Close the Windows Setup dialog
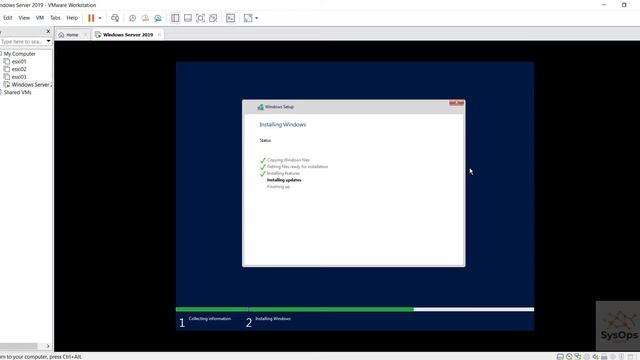This screenshot has width=640, height=360. click(456, 103)
